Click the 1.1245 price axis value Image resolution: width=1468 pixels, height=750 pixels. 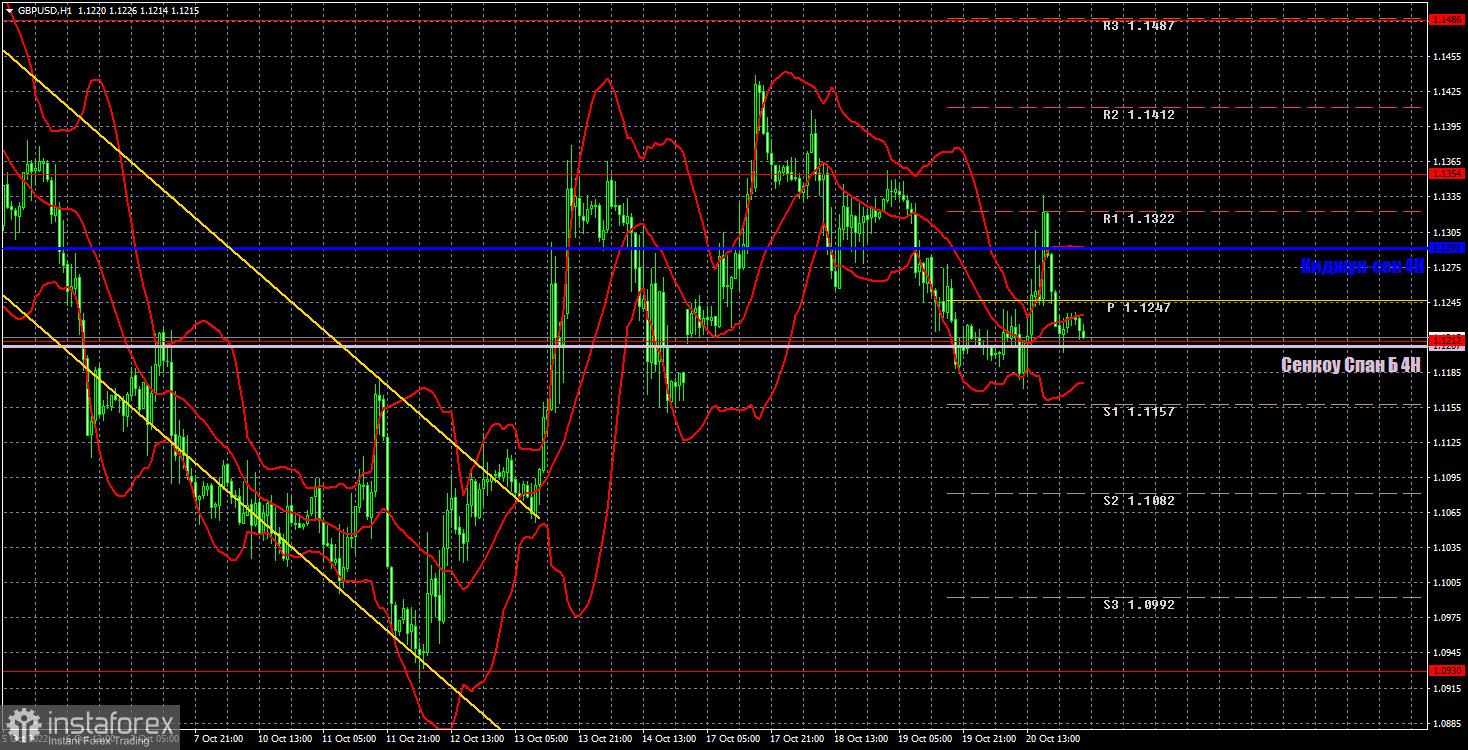click(x=1447, y=302)
